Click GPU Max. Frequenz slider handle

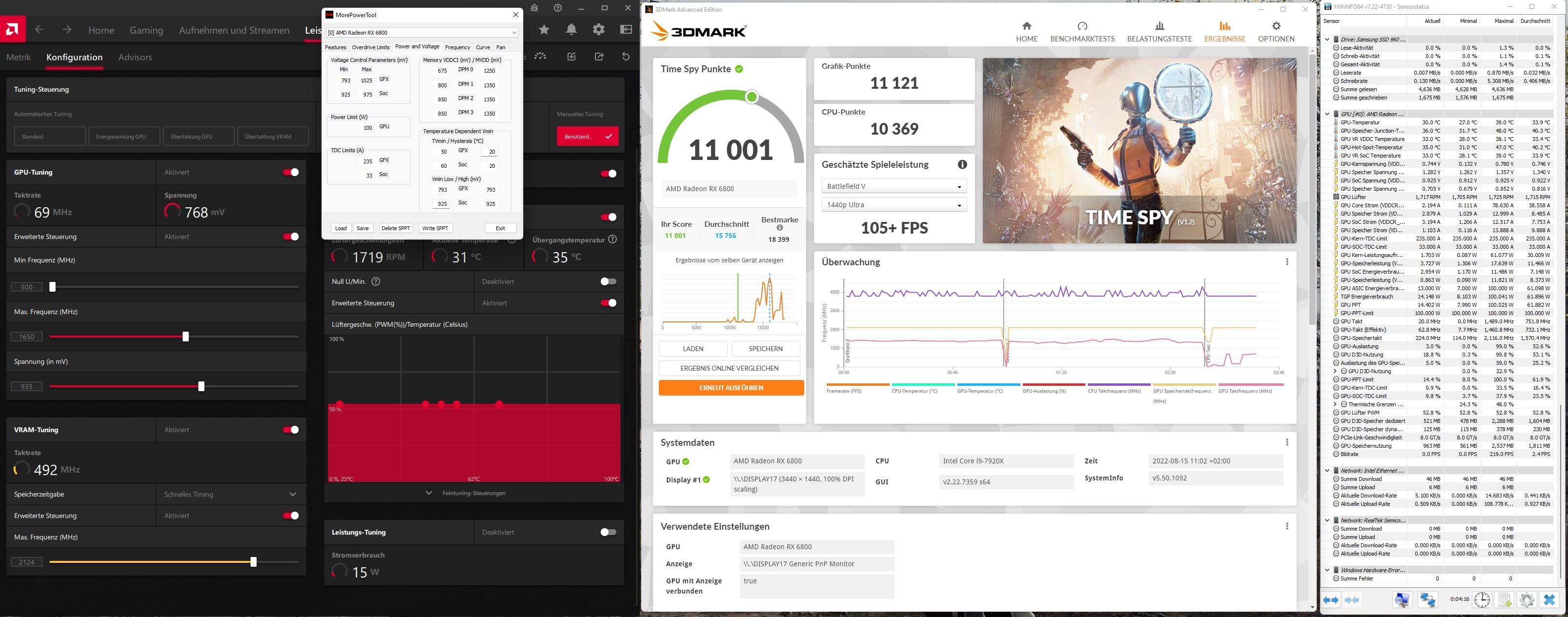click(x=185, y=337)
